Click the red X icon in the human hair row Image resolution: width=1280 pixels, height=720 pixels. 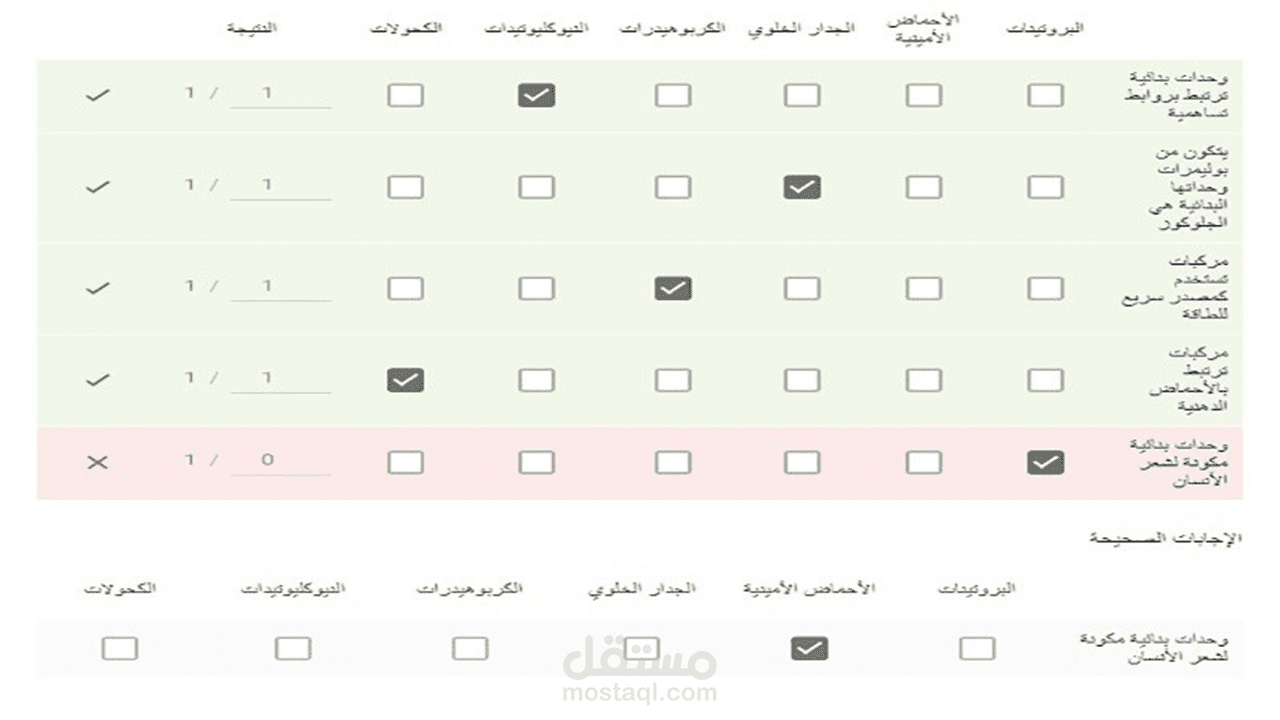(x=98, y=462)
